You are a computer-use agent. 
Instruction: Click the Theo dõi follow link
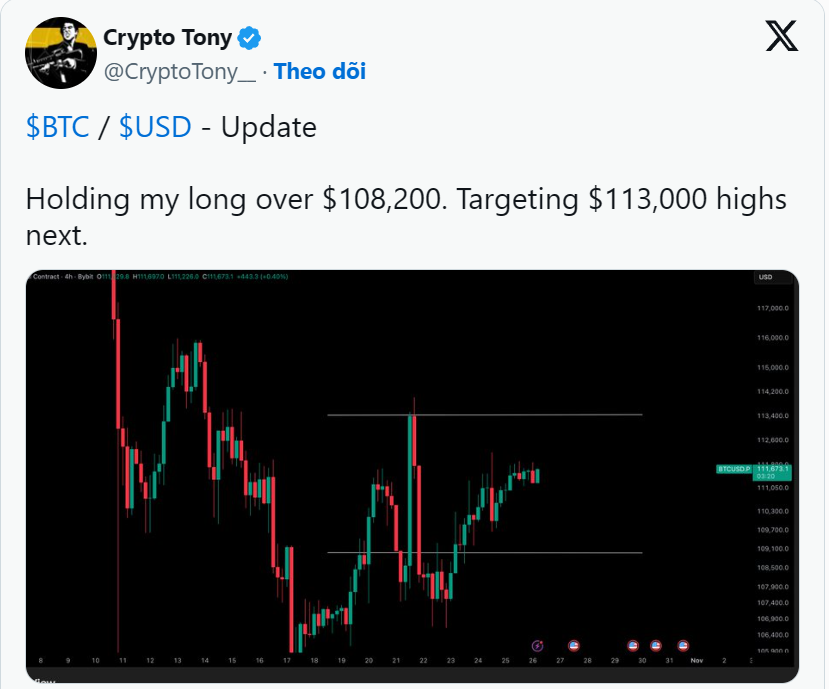click(320, 71)
